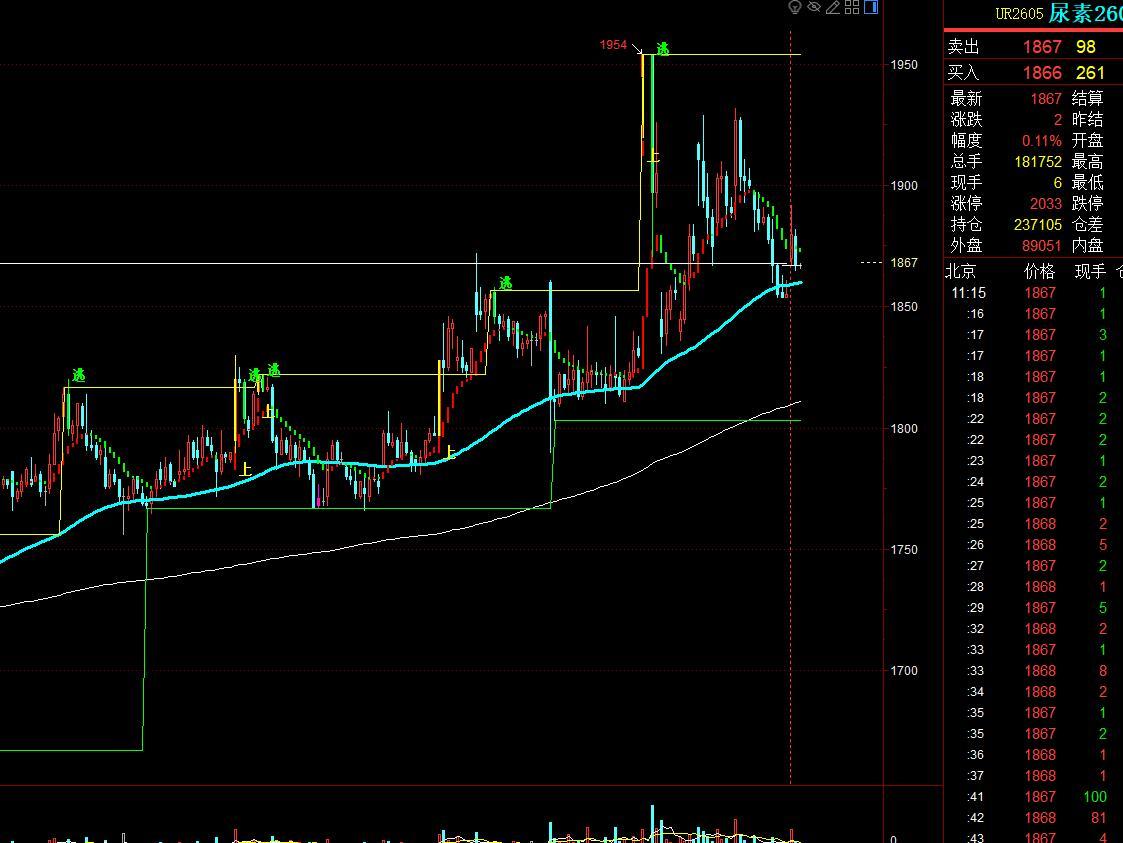Click the 1750 price axis label
This screenshot has height=843, width=1123.
[904, 549]
